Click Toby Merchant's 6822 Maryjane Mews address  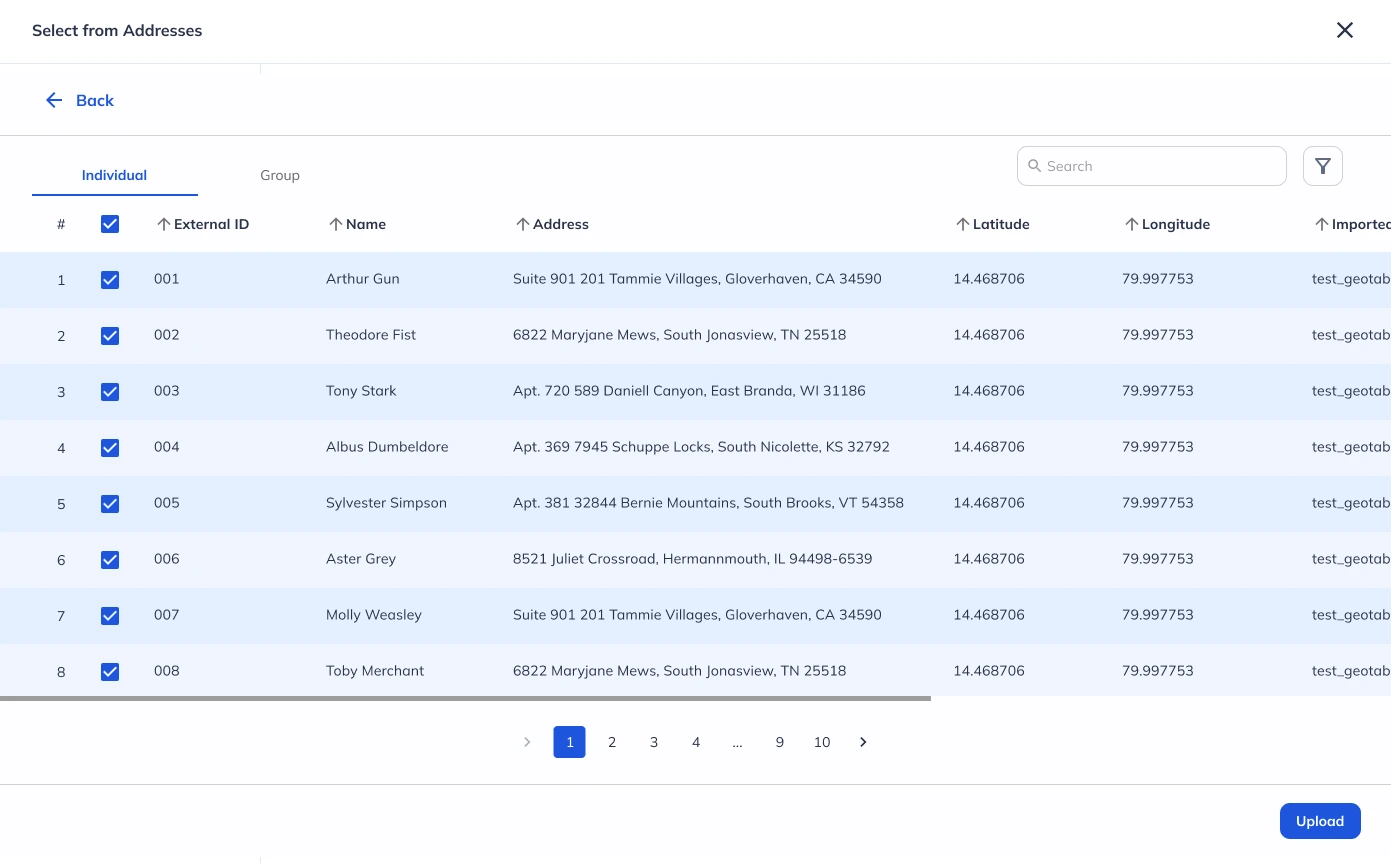679,671
